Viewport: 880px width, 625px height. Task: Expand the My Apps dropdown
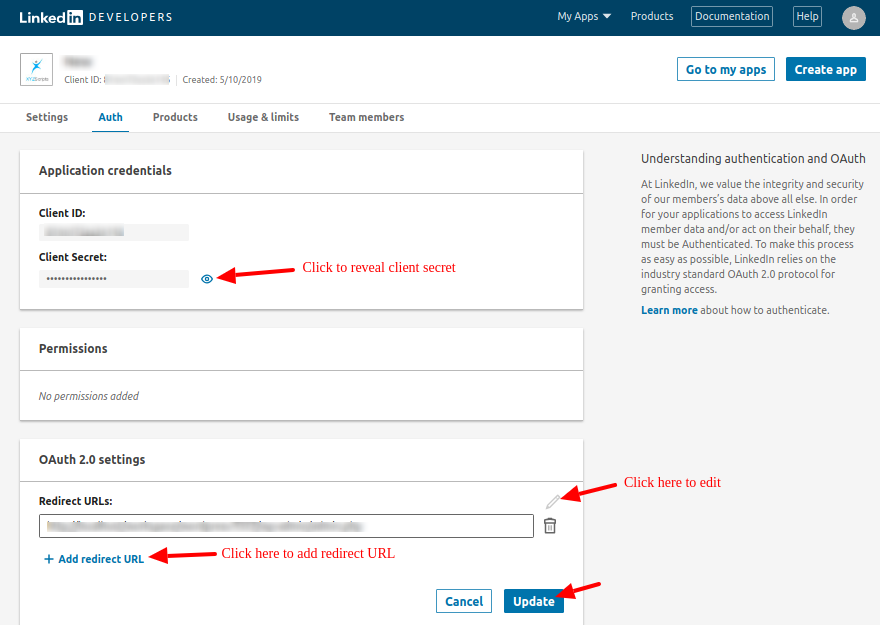click(584, 16)
